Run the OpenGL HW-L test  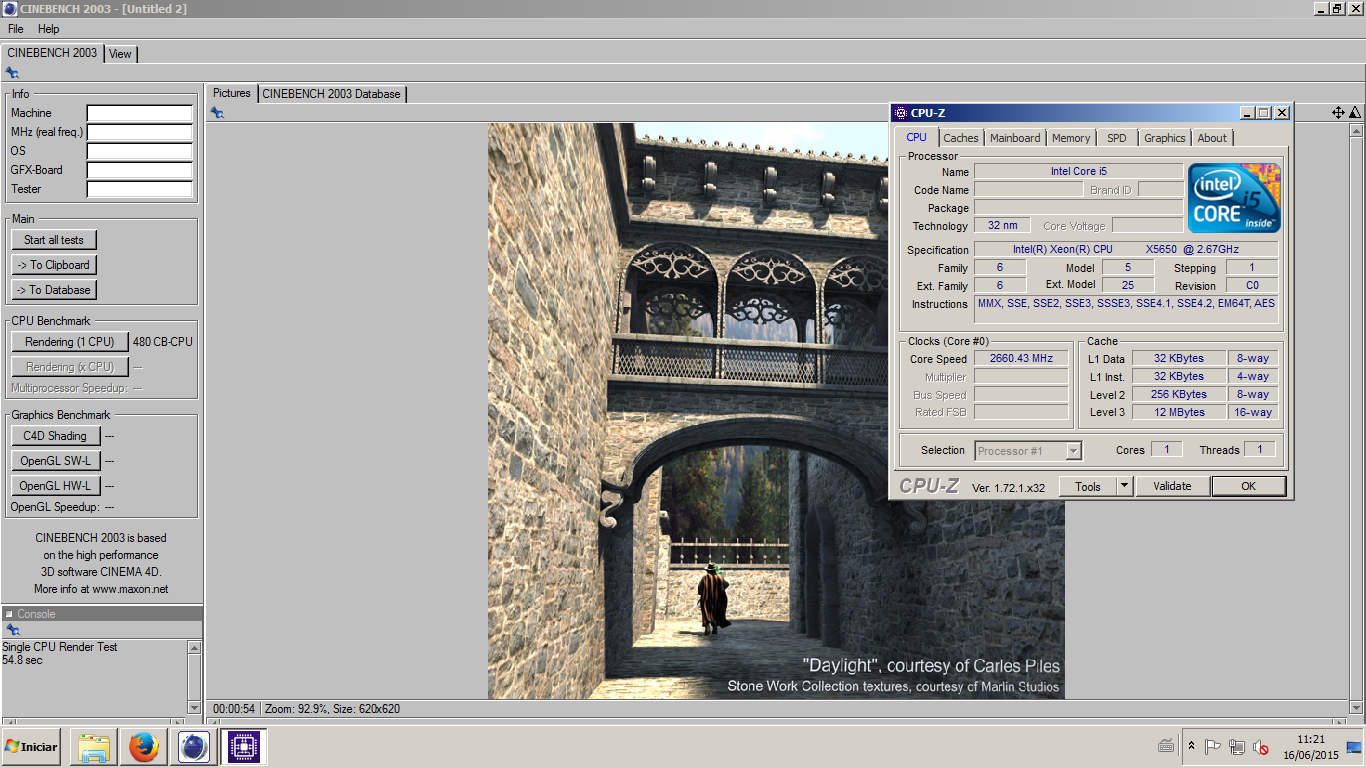(56, 486)
